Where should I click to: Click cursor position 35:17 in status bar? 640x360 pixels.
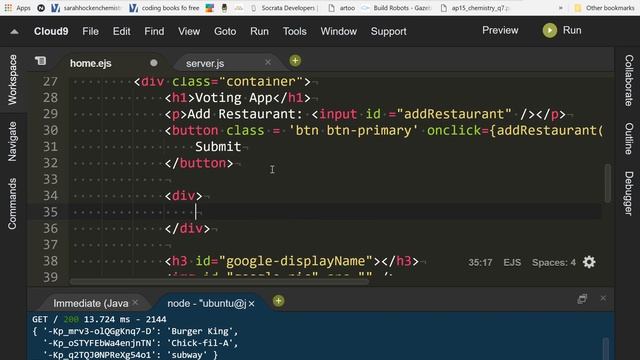(480, 262)
